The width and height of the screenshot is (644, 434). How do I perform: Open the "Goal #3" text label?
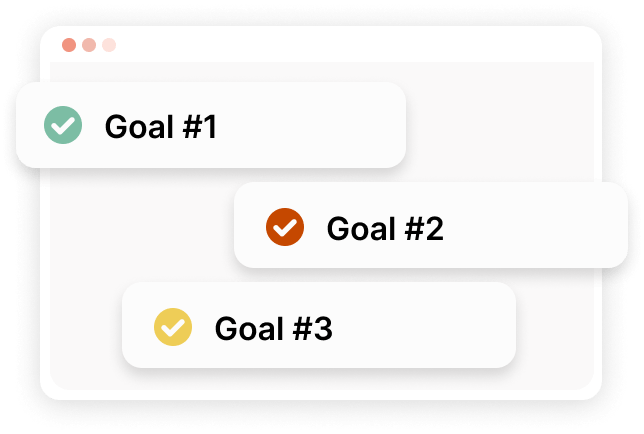coord(273,328)
